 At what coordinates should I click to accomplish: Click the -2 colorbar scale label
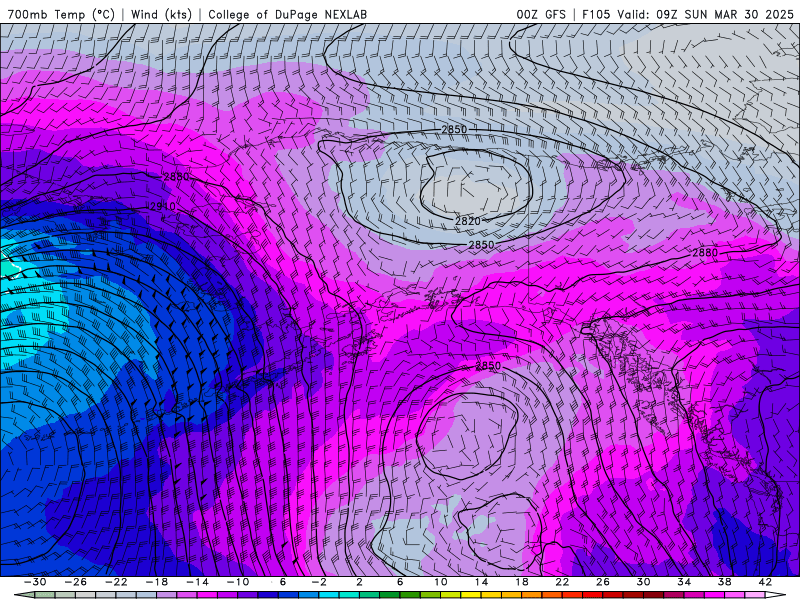319,582
